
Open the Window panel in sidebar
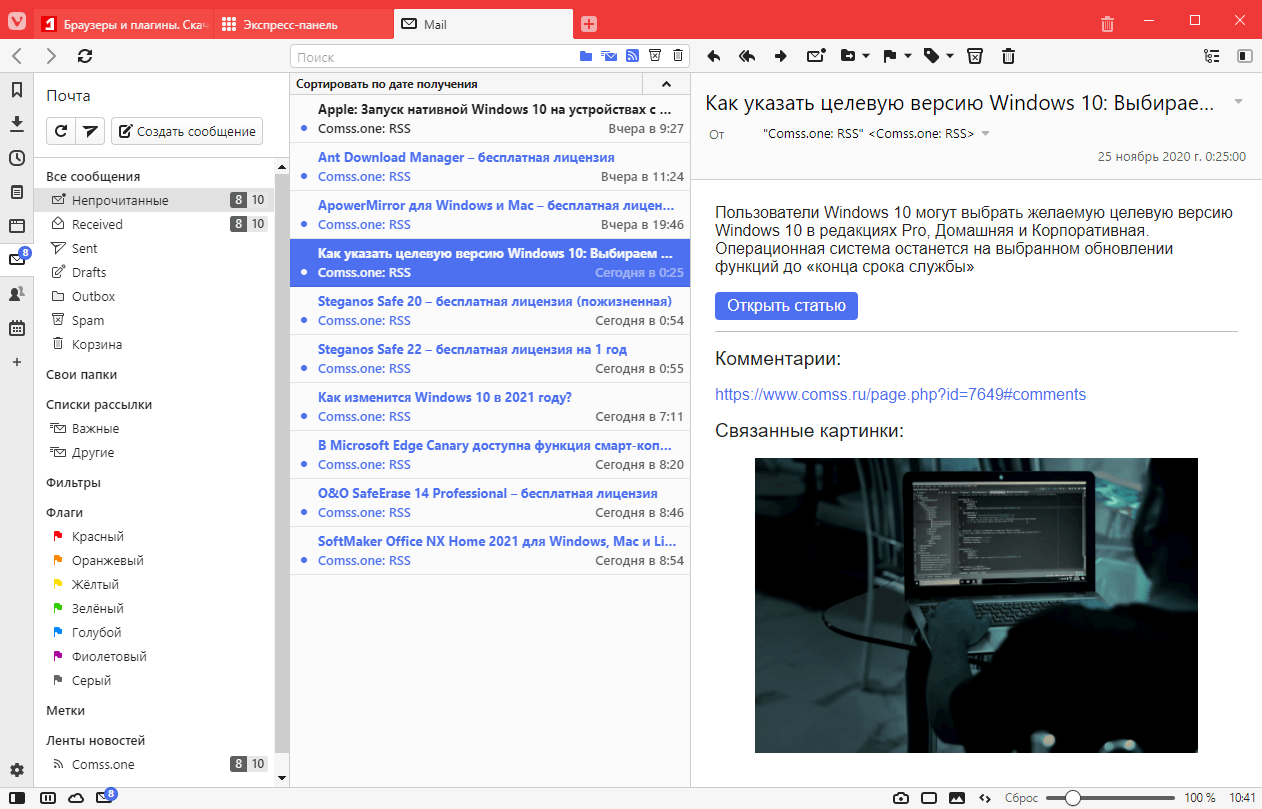pyautogui.click(x=17, y=226)
